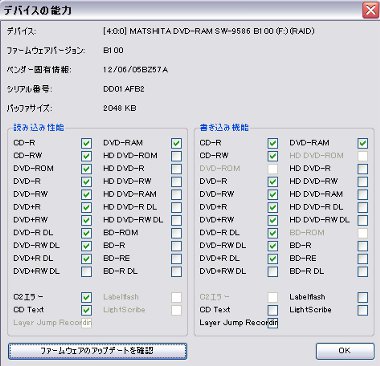Viewport: 380px width, 366px height.
Task: Toggle DVD+RW checkbox in read capabilities
Action: tap(86, 220)
